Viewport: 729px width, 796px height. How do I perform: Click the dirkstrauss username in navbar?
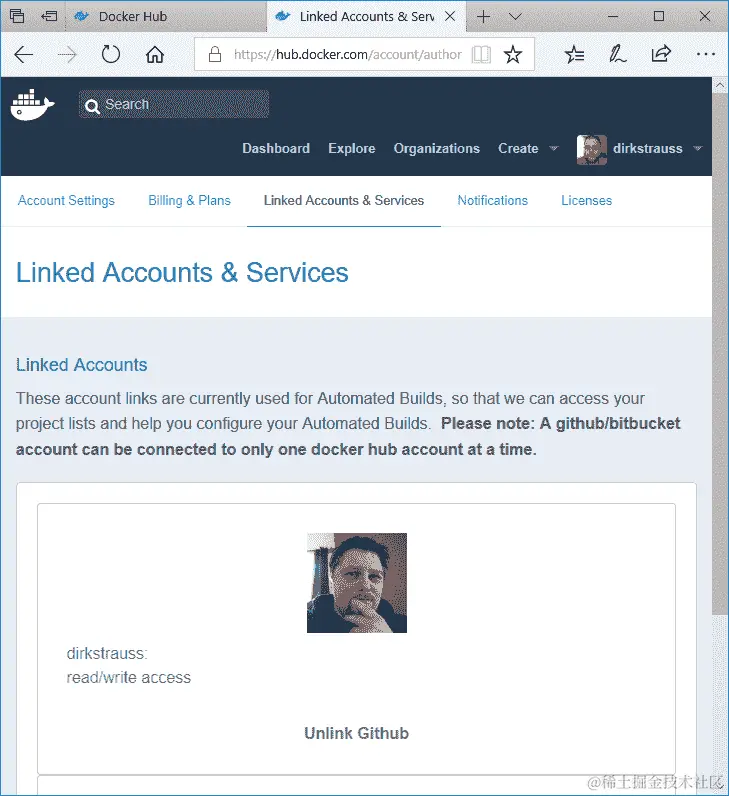[x=647, y=148]
